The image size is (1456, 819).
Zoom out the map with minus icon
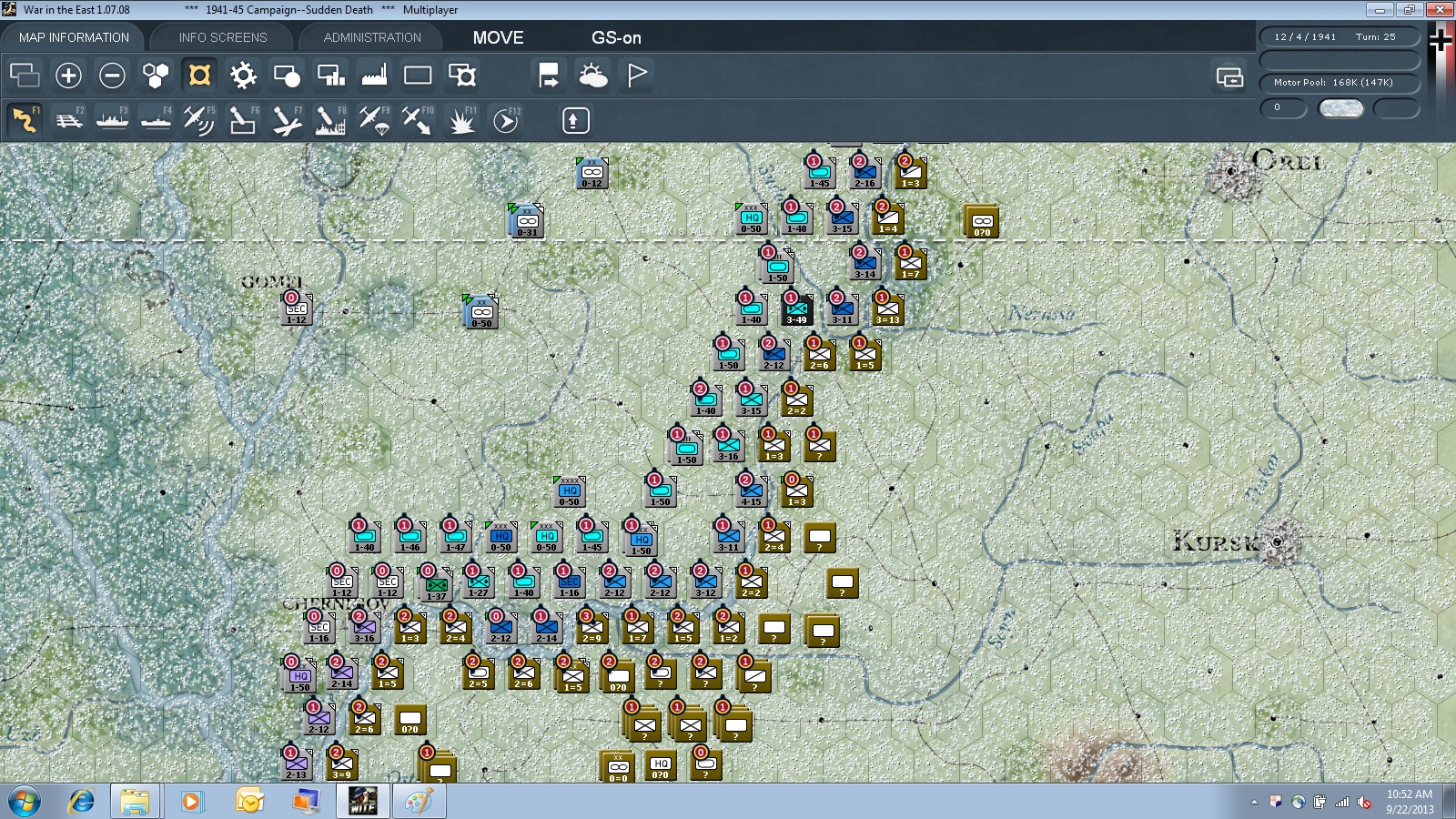click(x=112, y=75)
